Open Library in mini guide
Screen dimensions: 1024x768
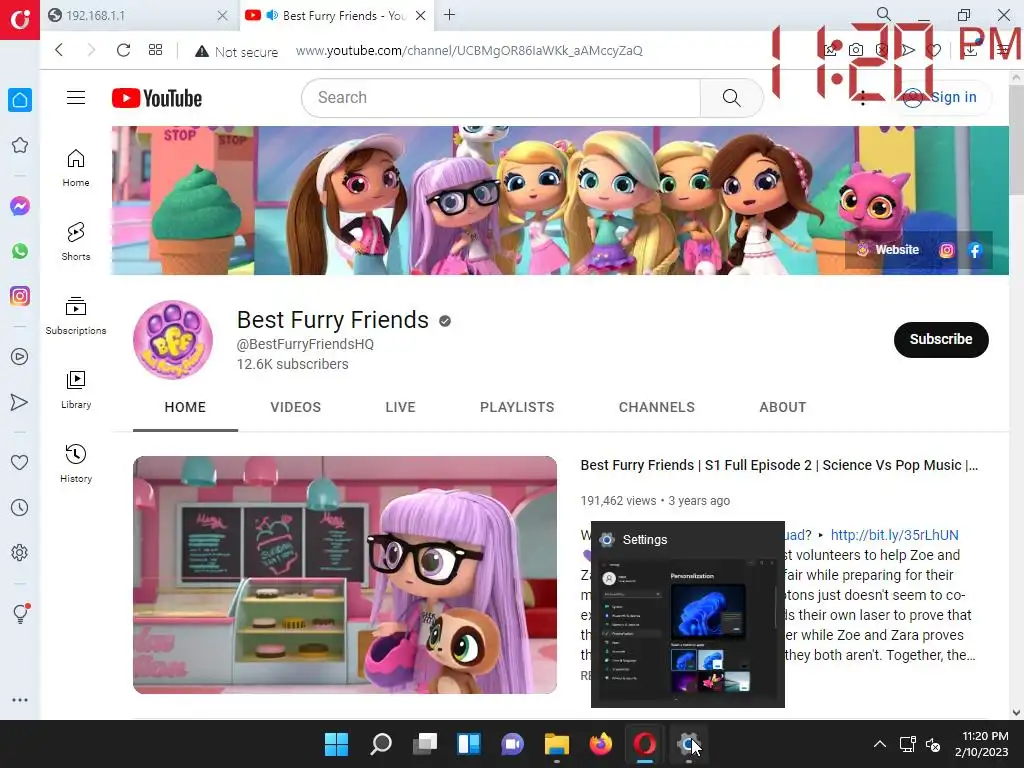point(76,390)
